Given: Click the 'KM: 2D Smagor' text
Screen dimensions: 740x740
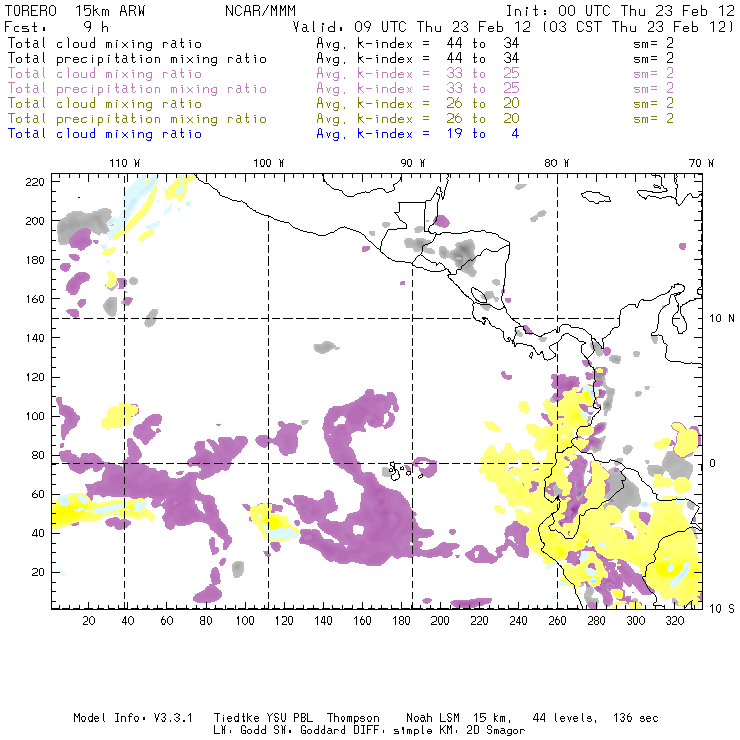Looking at the screenshot, I should pyautogui.click(x=481, y=731).
